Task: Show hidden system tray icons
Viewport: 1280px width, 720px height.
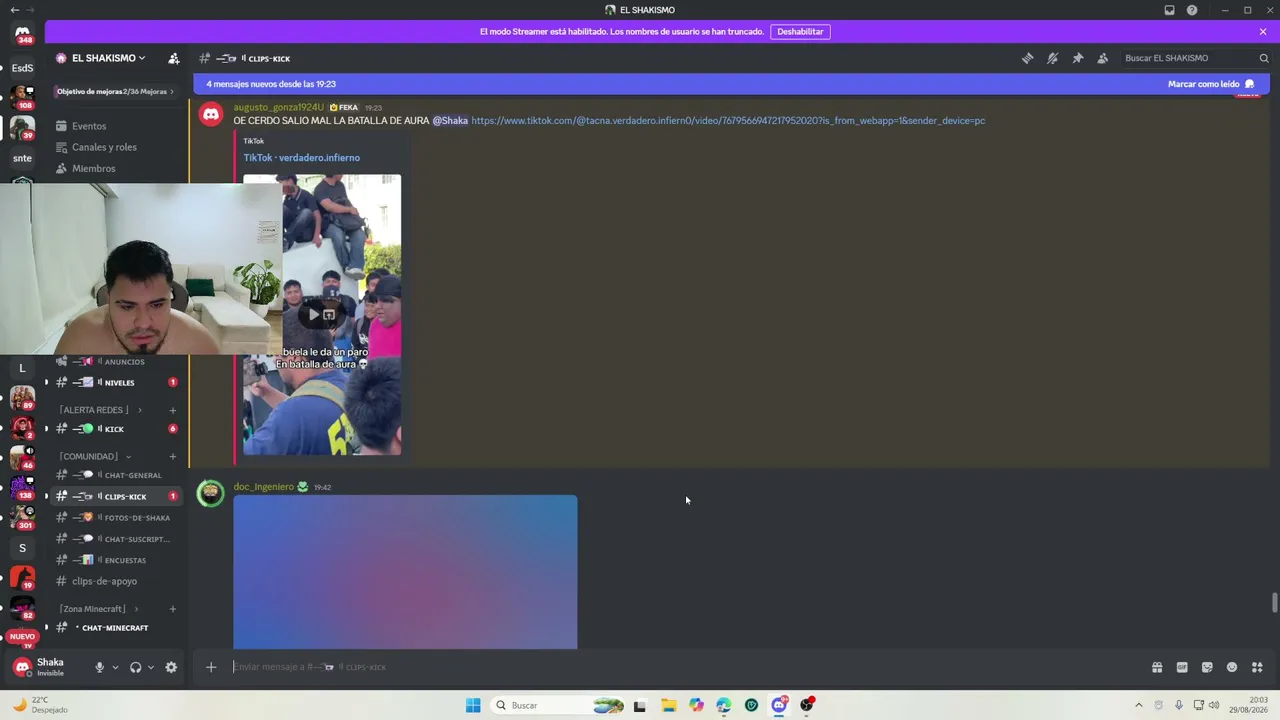Action: [1138, 705]
